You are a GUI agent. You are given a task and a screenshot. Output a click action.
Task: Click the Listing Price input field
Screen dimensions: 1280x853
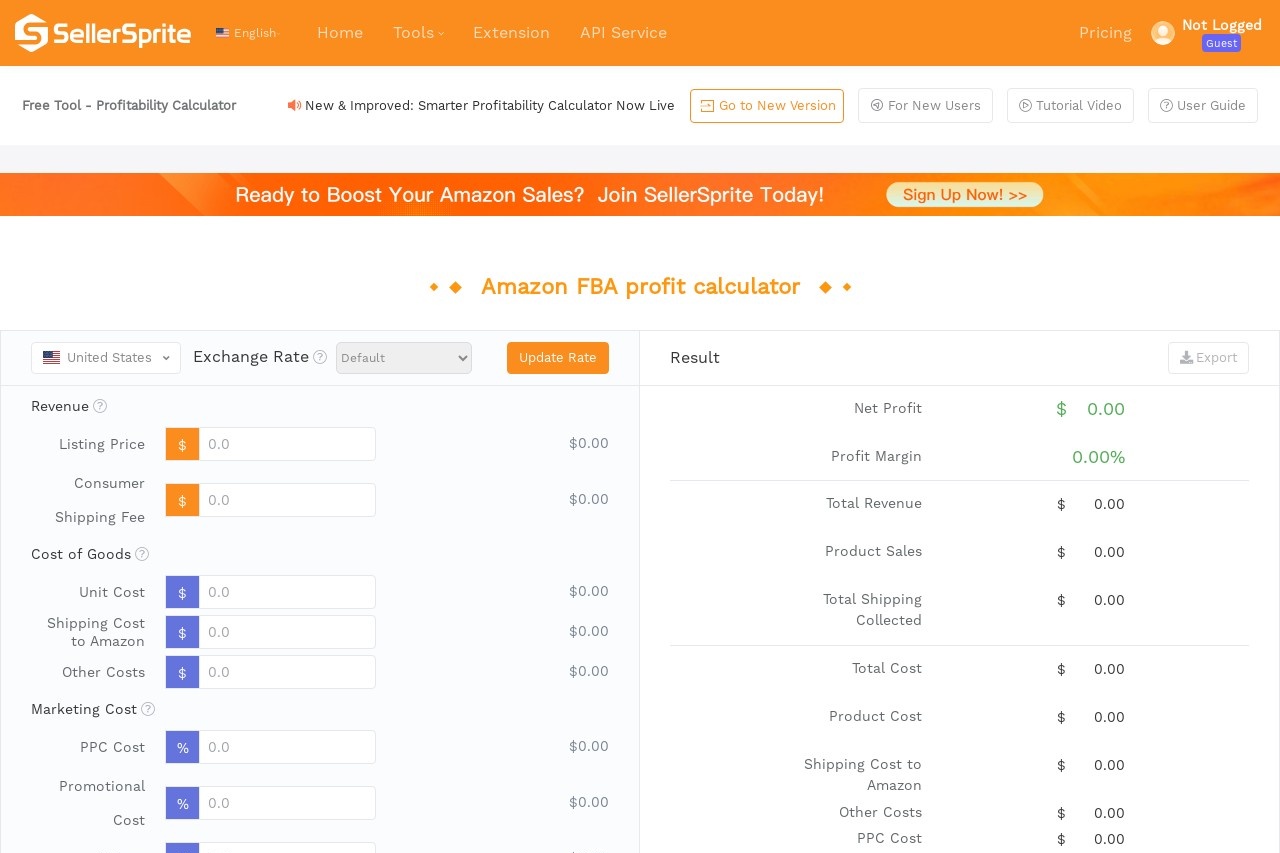coord(287,444)
